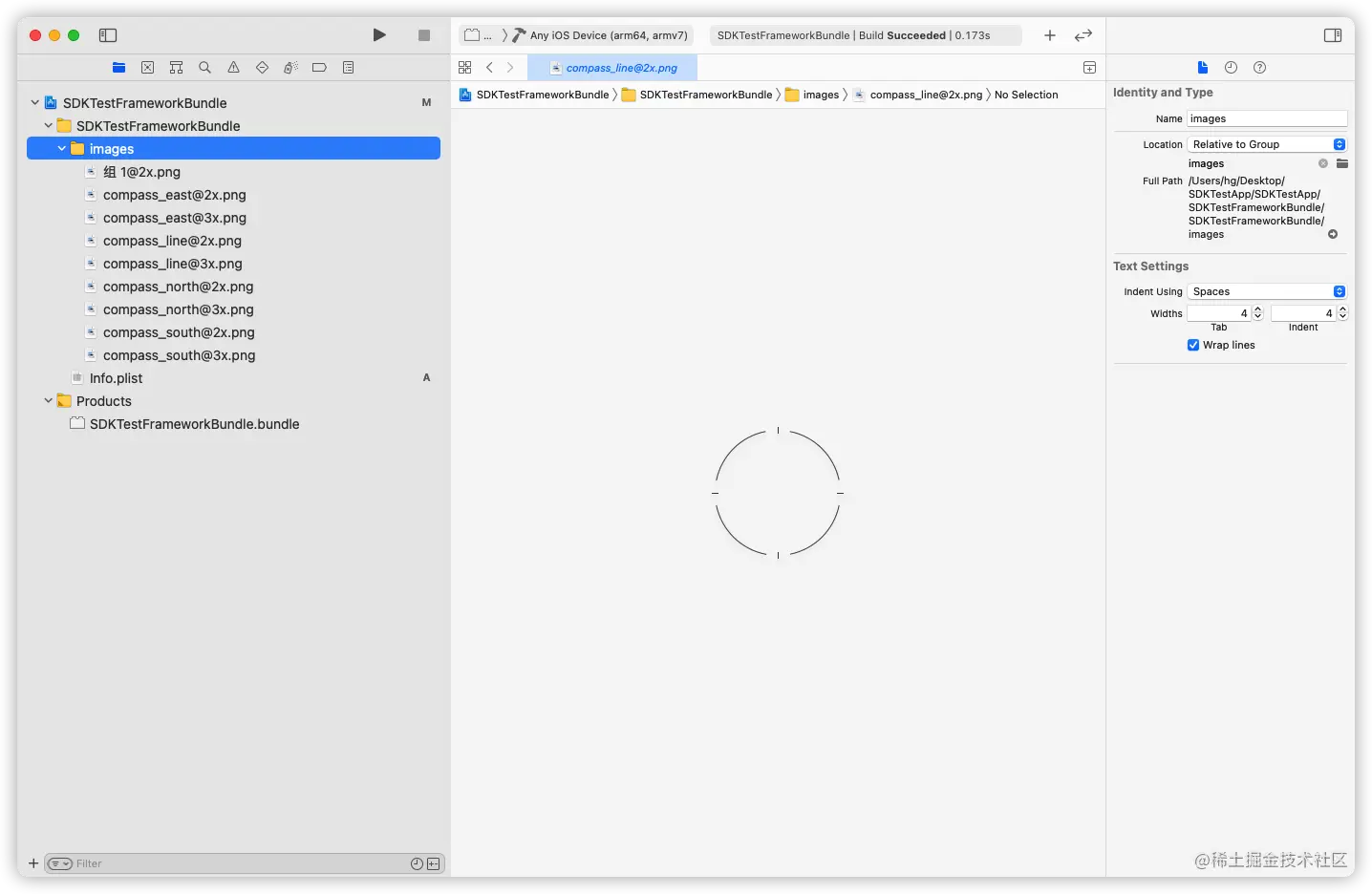Click the Name field containing images
1372x894 pixels.
point(1267,118)
